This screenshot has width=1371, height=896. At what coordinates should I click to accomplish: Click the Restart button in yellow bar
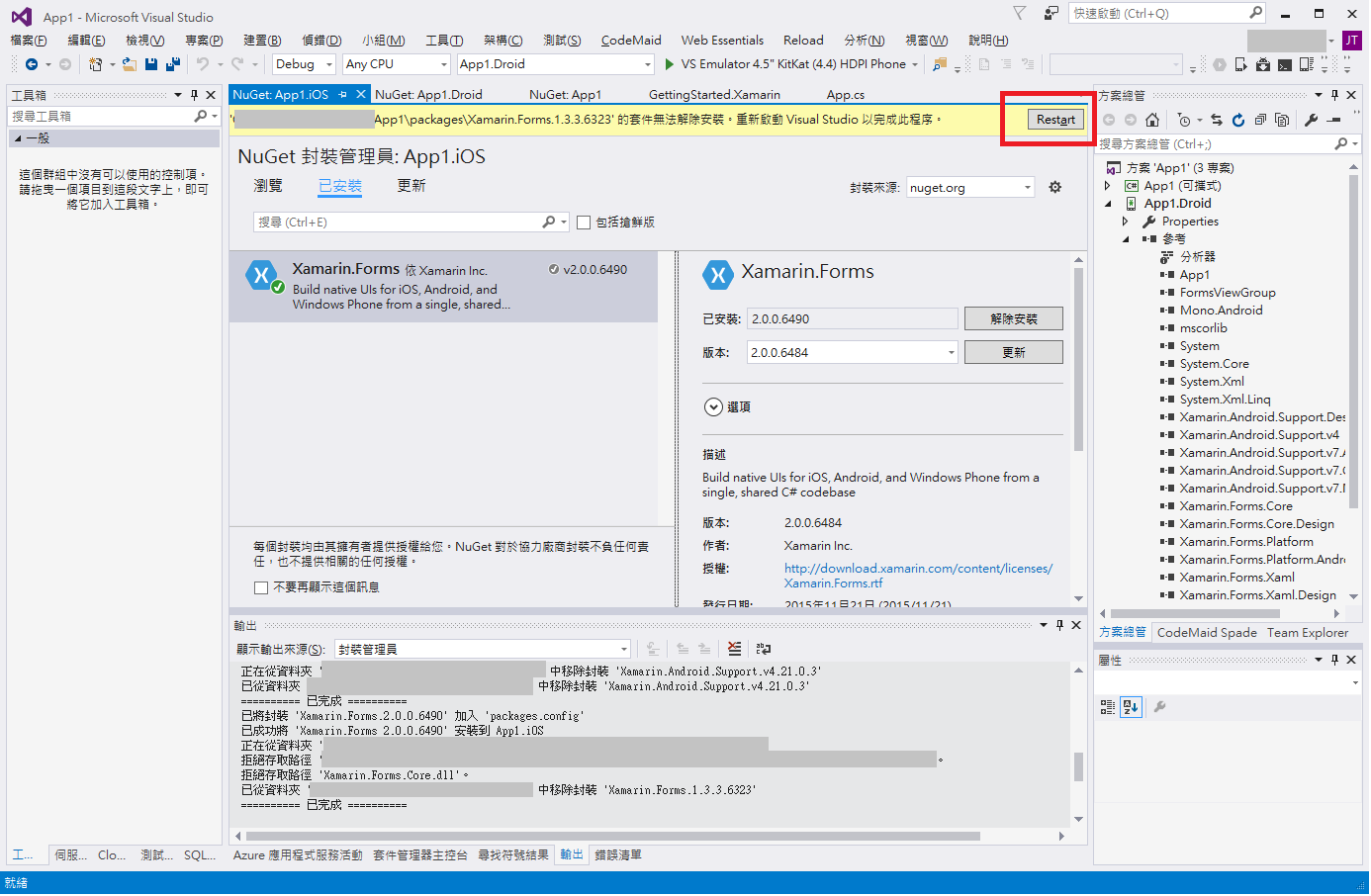1055,119
